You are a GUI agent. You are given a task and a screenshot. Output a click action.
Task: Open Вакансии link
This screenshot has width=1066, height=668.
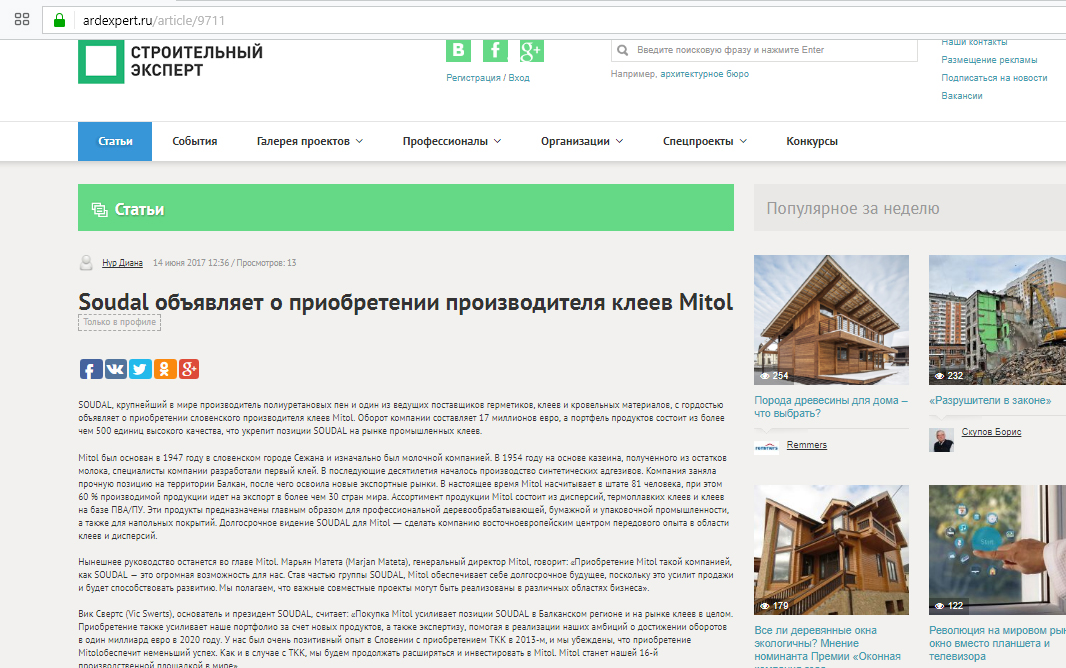tap(961, 96)
